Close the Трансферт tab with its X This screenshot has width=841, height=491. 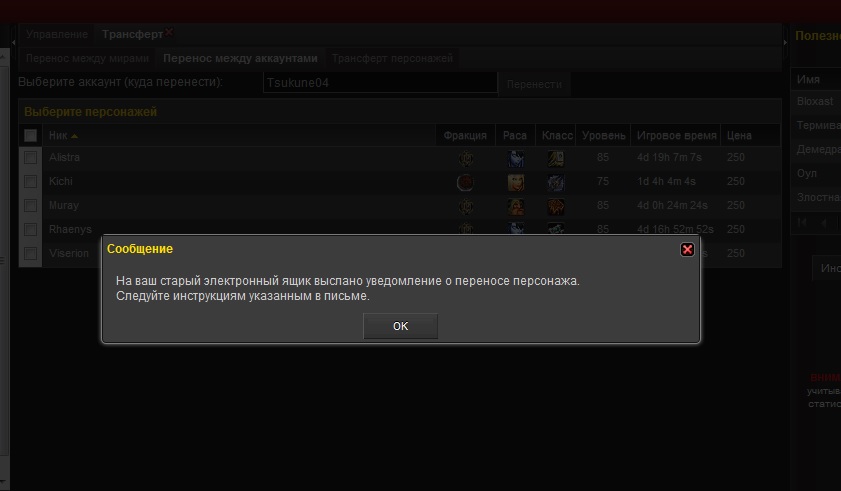[169, 33]
